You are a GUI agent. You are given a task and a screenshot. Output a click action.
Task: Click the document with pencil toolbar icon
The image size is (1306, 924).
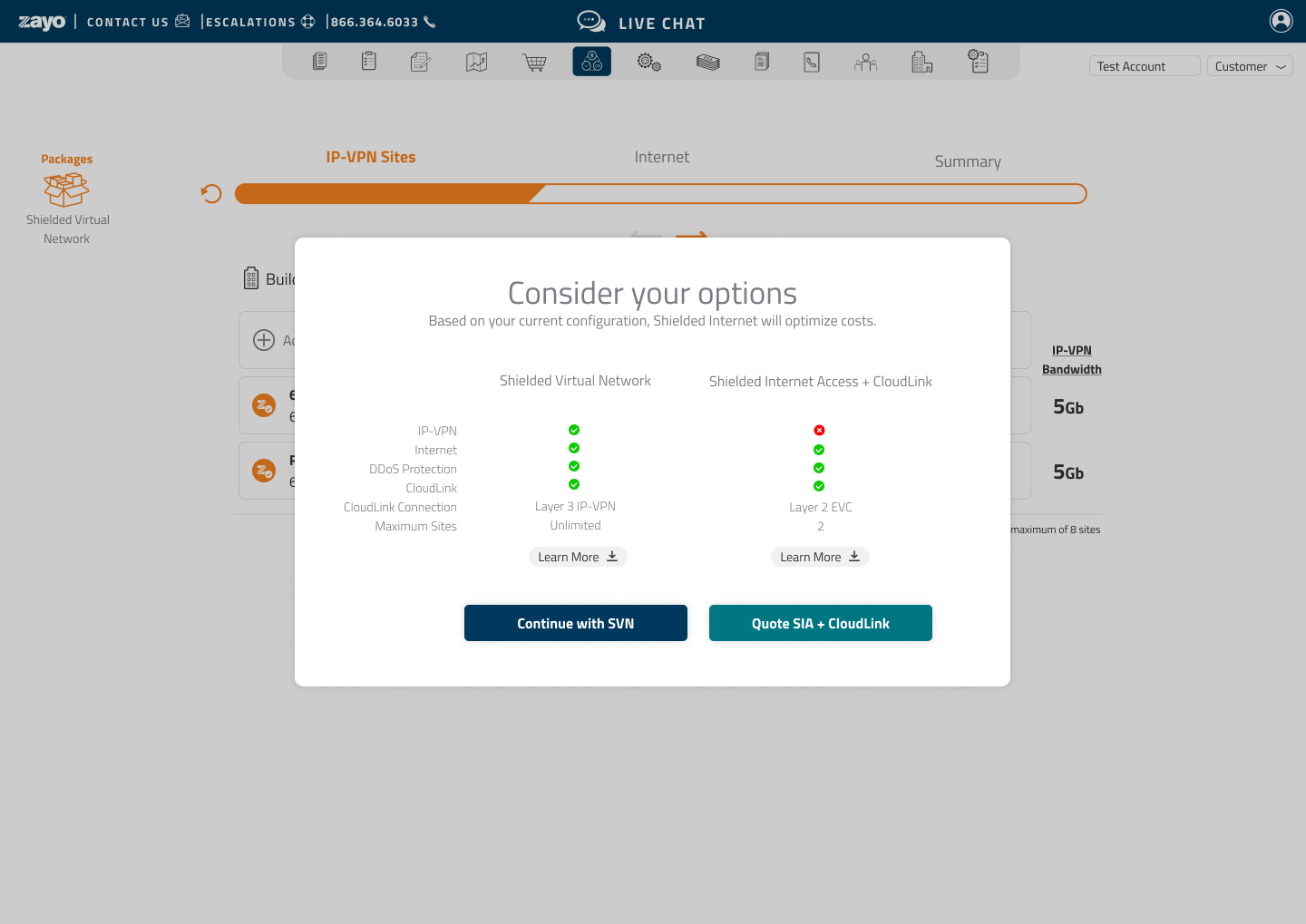(421, 62)
